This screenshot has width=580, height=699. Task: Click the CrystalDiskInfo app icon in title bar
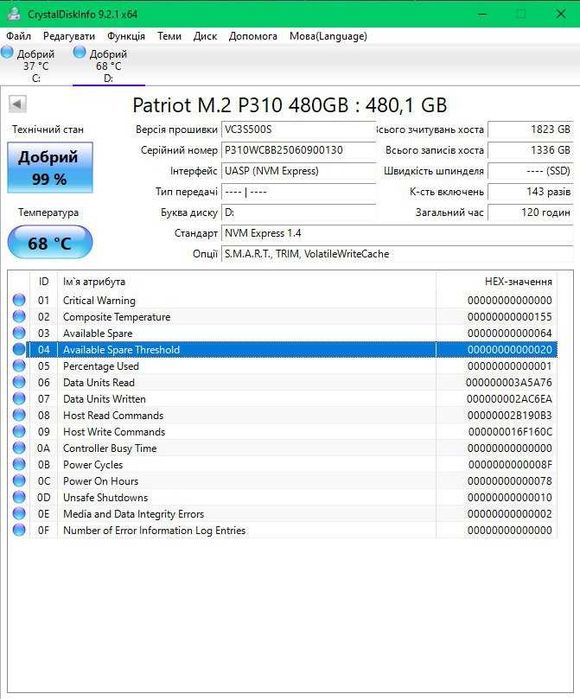(14, 13)
